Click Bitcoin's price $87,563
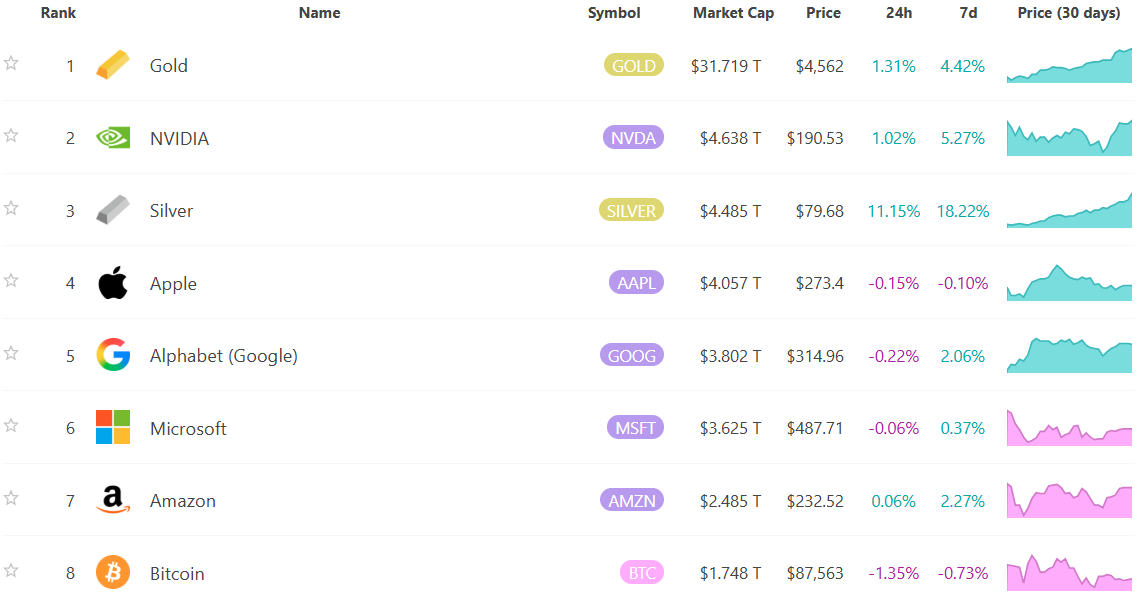 tap(815, 573)
